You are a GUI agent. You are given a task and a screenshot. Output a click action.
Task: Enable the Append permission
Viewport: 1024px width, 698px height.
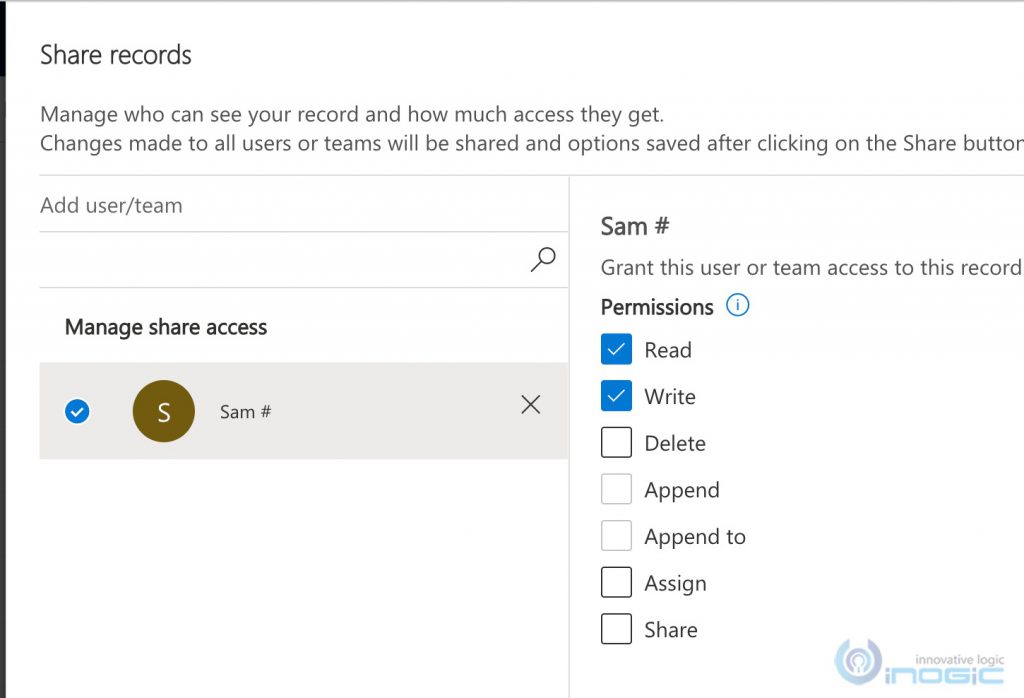(x=616, y=488)
